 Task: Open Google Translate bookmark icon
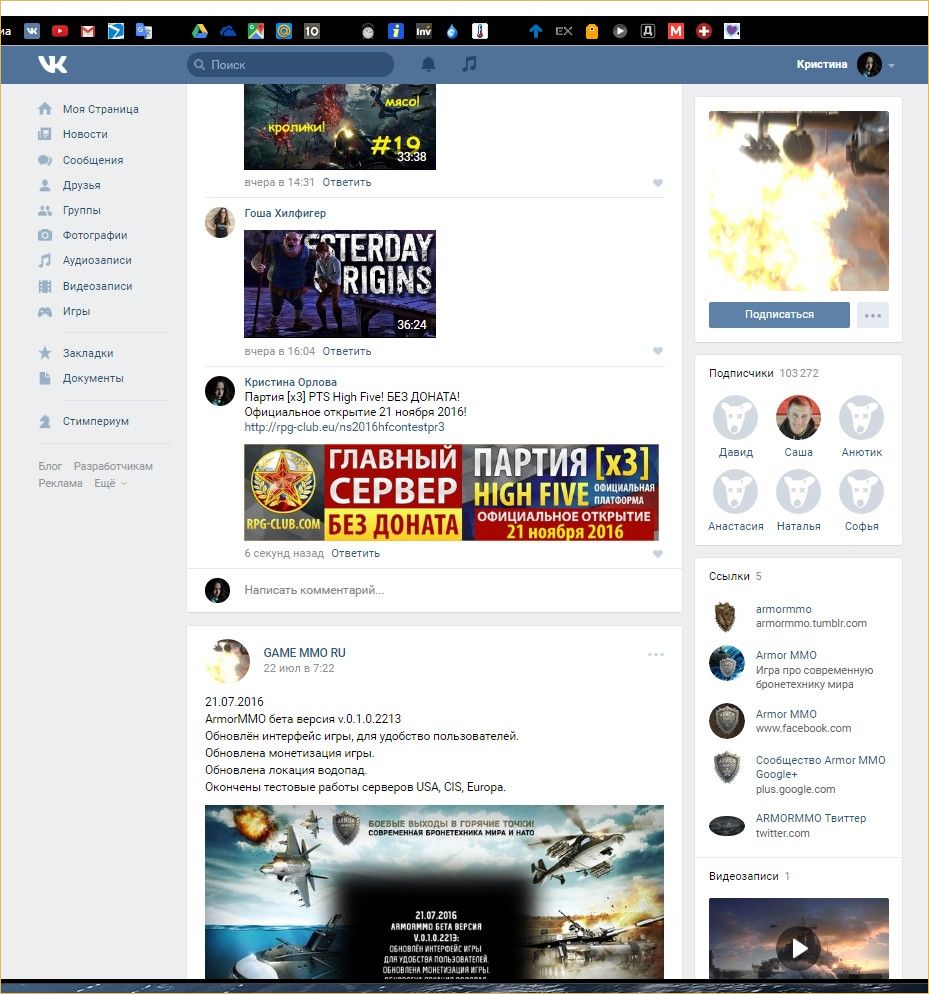144,30
